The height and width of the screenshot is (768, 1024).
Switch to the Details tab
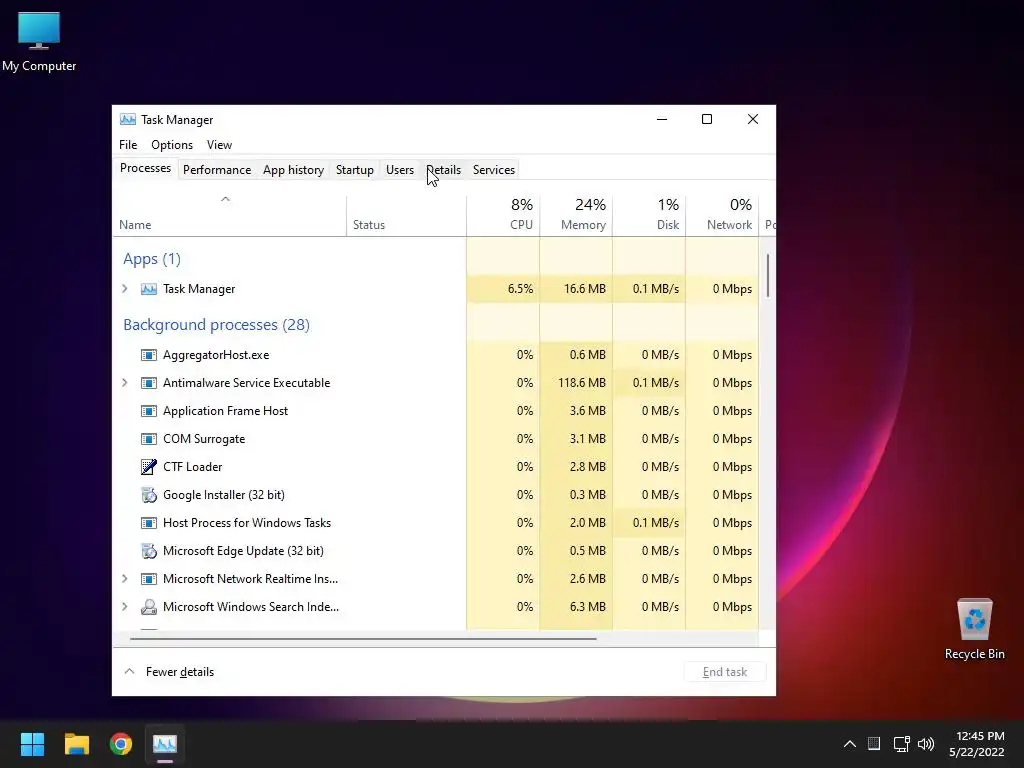443,170
